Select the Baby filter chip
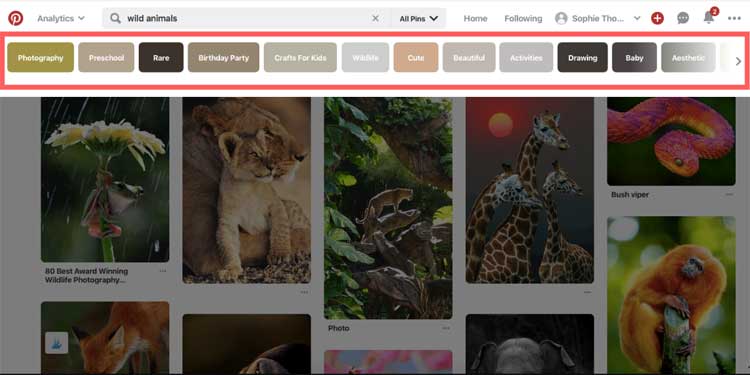The height and width of the screenshot is (375, 750). pos(634,57)
